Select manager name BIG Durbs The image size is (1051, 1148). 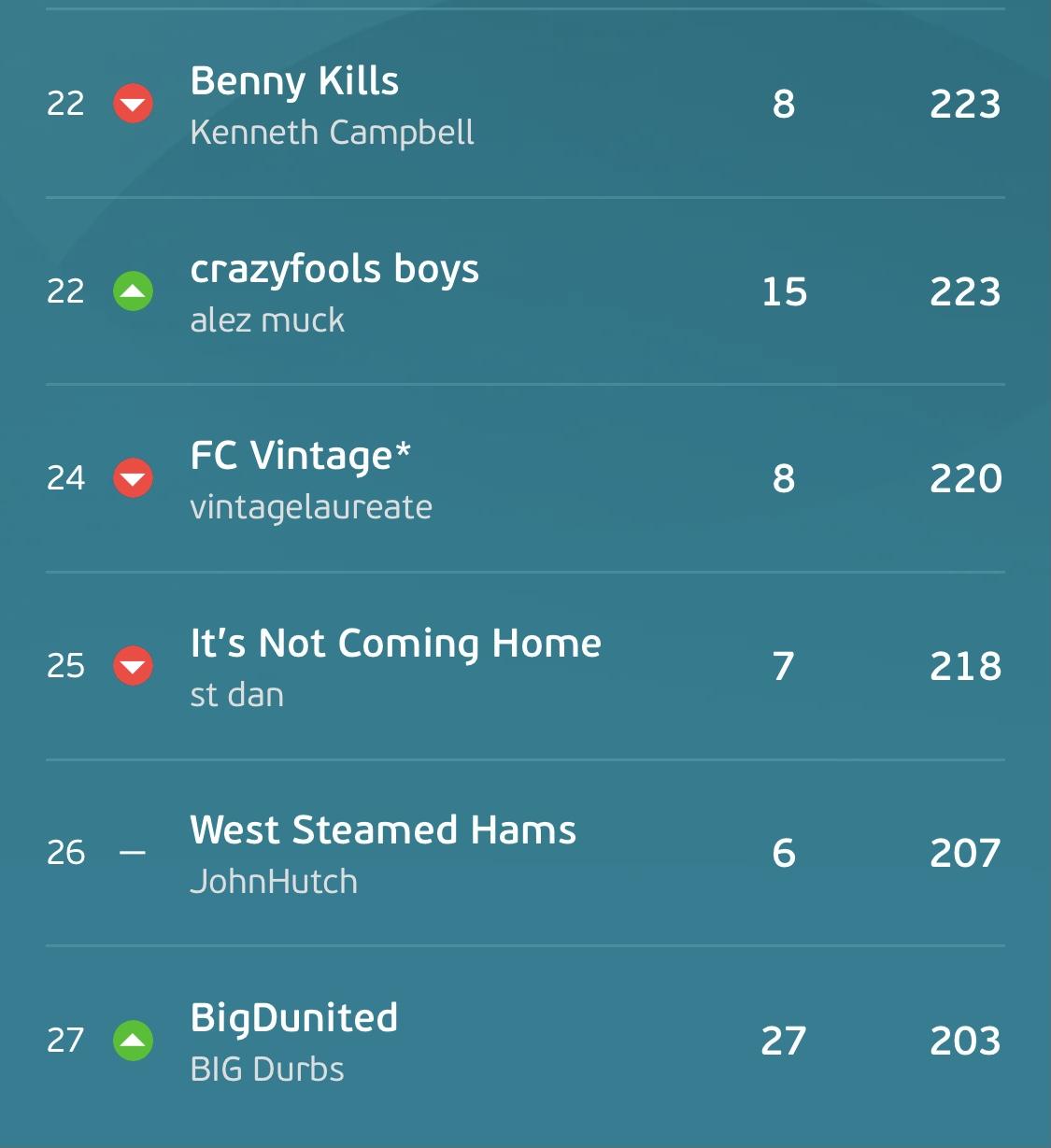[267, 1070]
